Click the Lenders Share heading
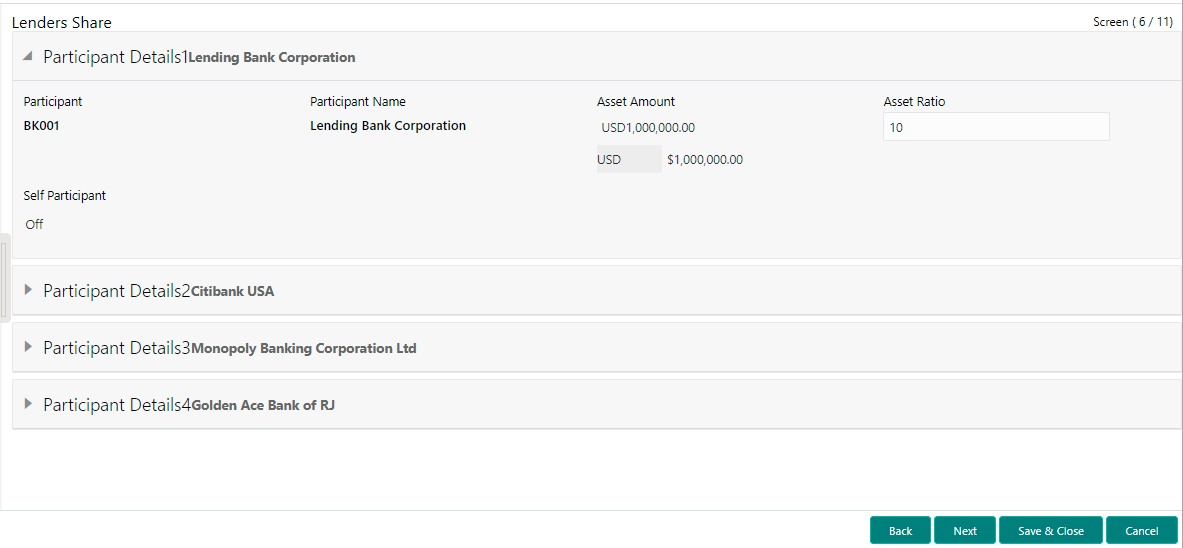Screen dimensions: 1183x548 61,23
